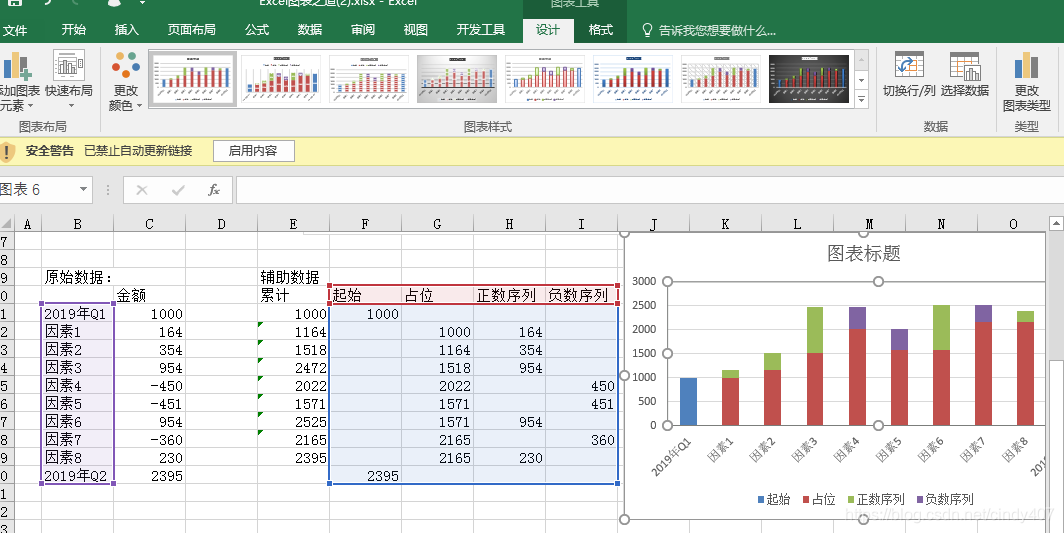Screen dimensions: 1064x533
Task: Switch to the 格式 tab
Action: [x=601, y=30]
